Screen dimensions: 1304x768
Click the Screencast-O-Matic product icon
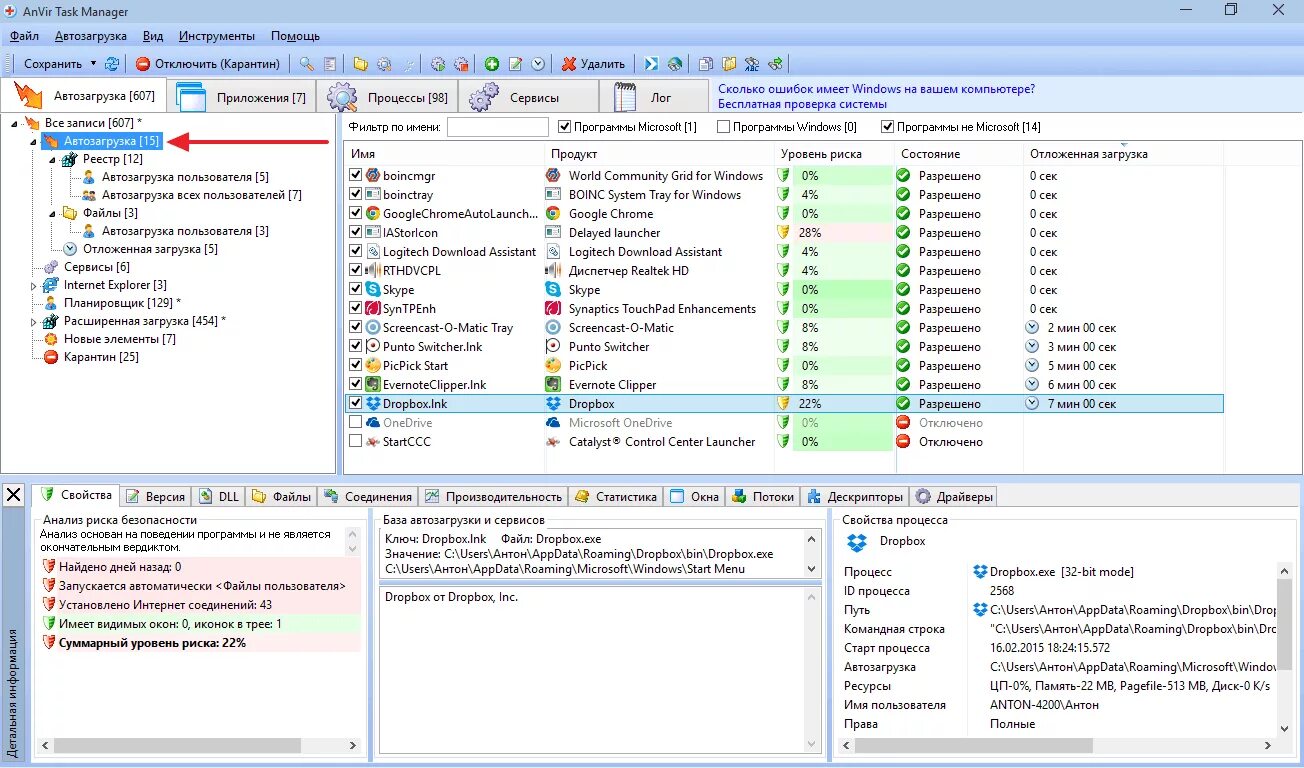coord(553,328)
